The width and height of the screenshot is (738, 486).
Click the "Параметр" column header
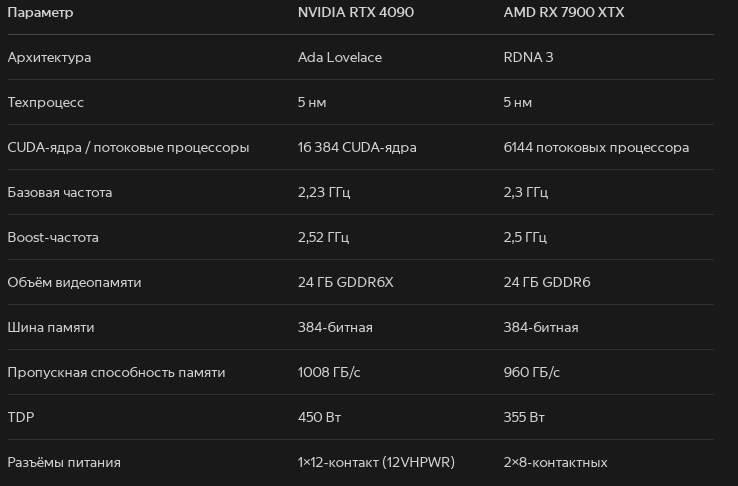(x=40, y=12)
